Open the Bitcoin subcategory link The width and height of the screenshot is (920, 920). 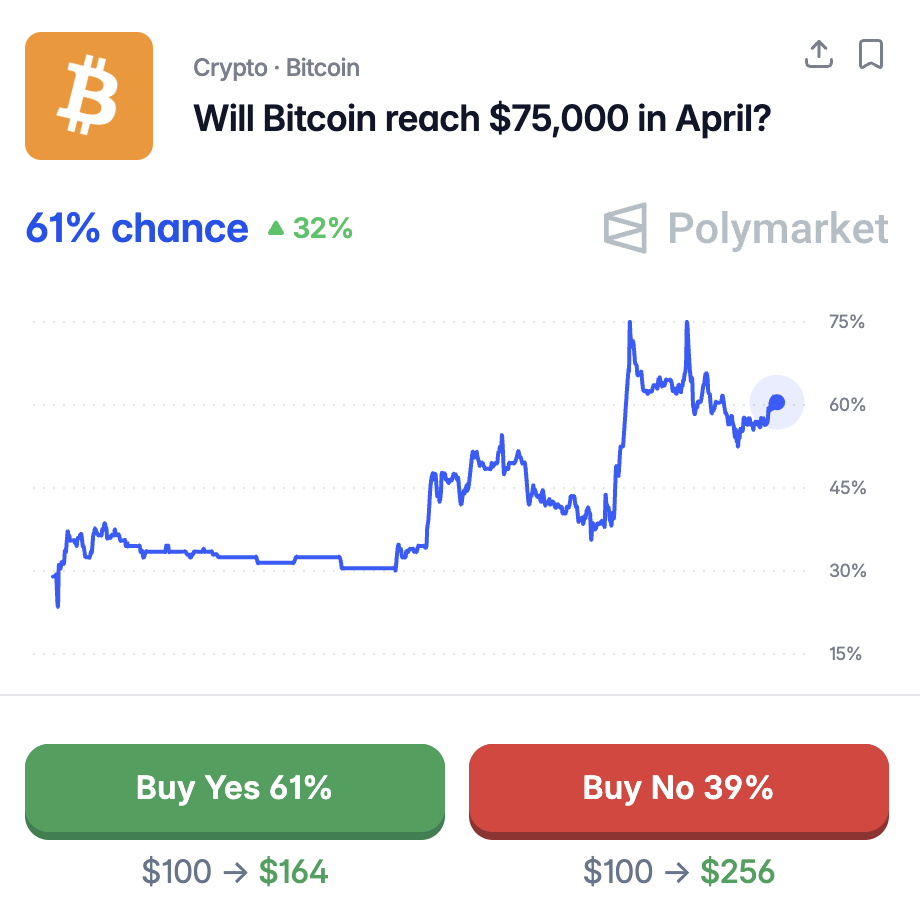pos(323,68)
